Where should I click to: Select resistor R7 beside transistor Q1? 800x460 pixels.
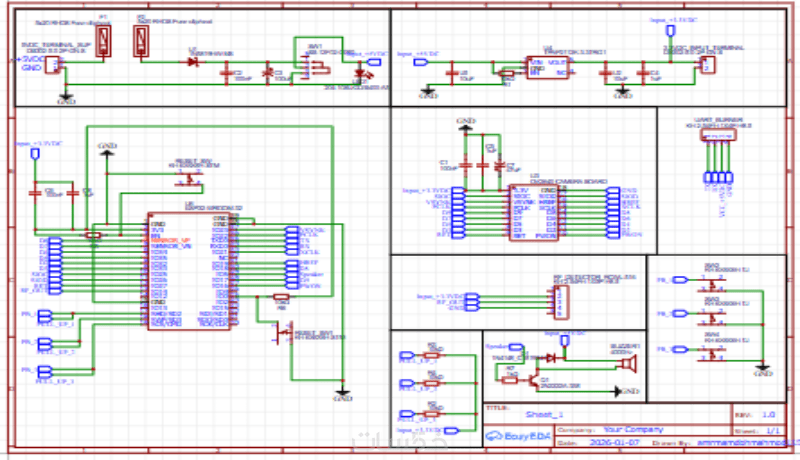509,380
